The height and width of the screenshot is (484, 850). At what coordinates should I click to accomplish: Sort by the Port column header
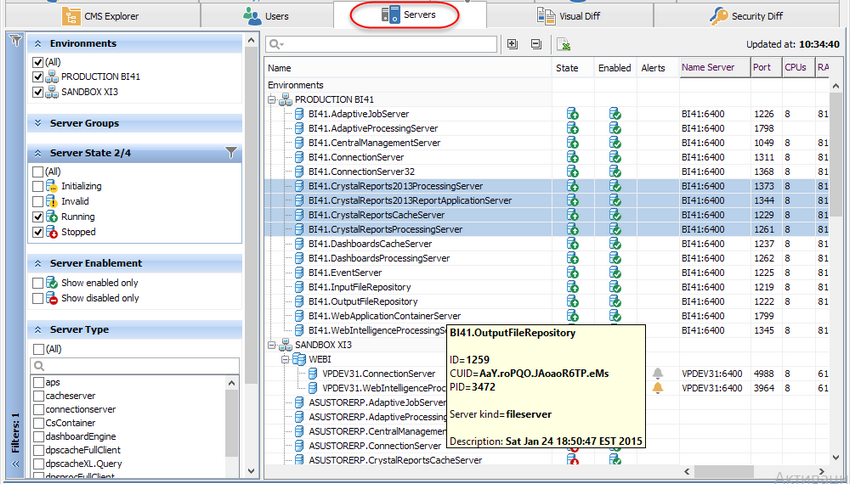pyautogui.click(x=766, y=68)
